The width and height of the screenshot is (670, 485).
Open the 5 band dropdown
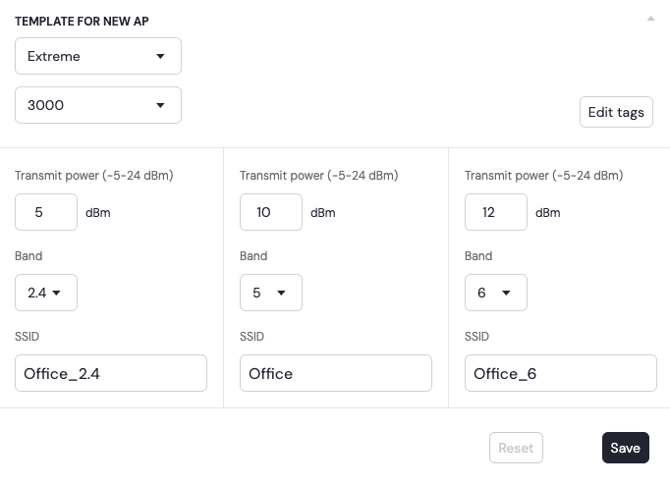click(x=271, y=292)
